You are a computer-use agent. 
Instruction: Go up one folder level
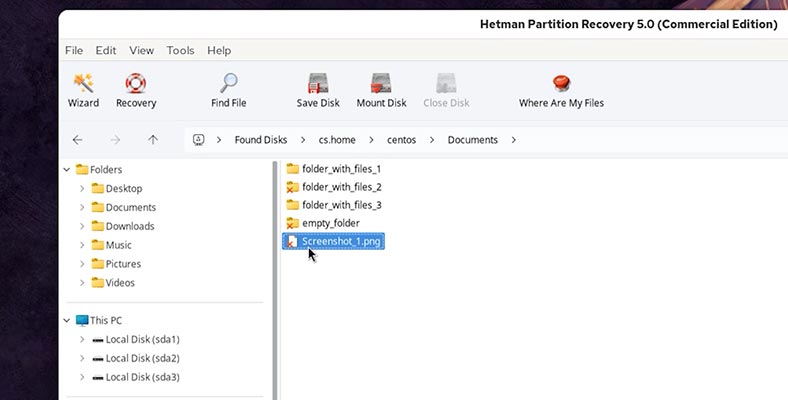[153, 140]
